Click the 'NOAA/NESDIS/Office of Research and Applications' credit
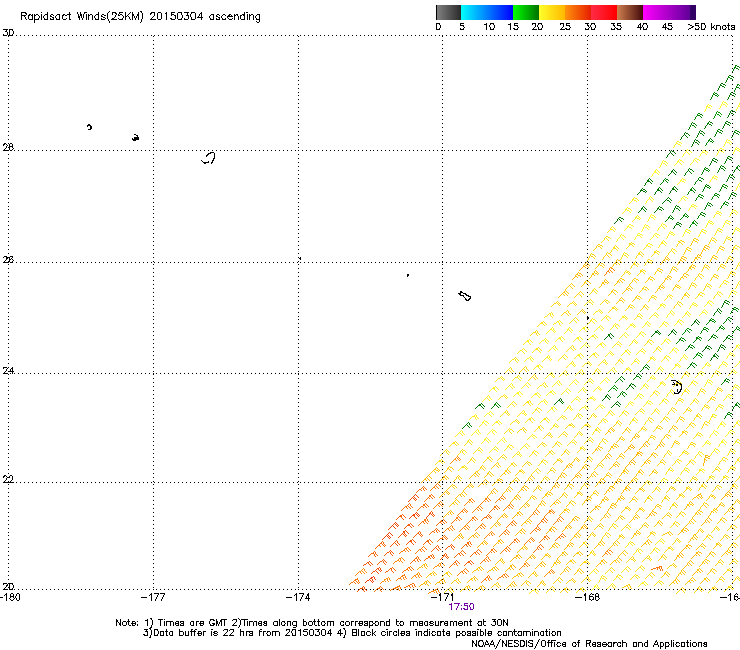 pos(589,644)
